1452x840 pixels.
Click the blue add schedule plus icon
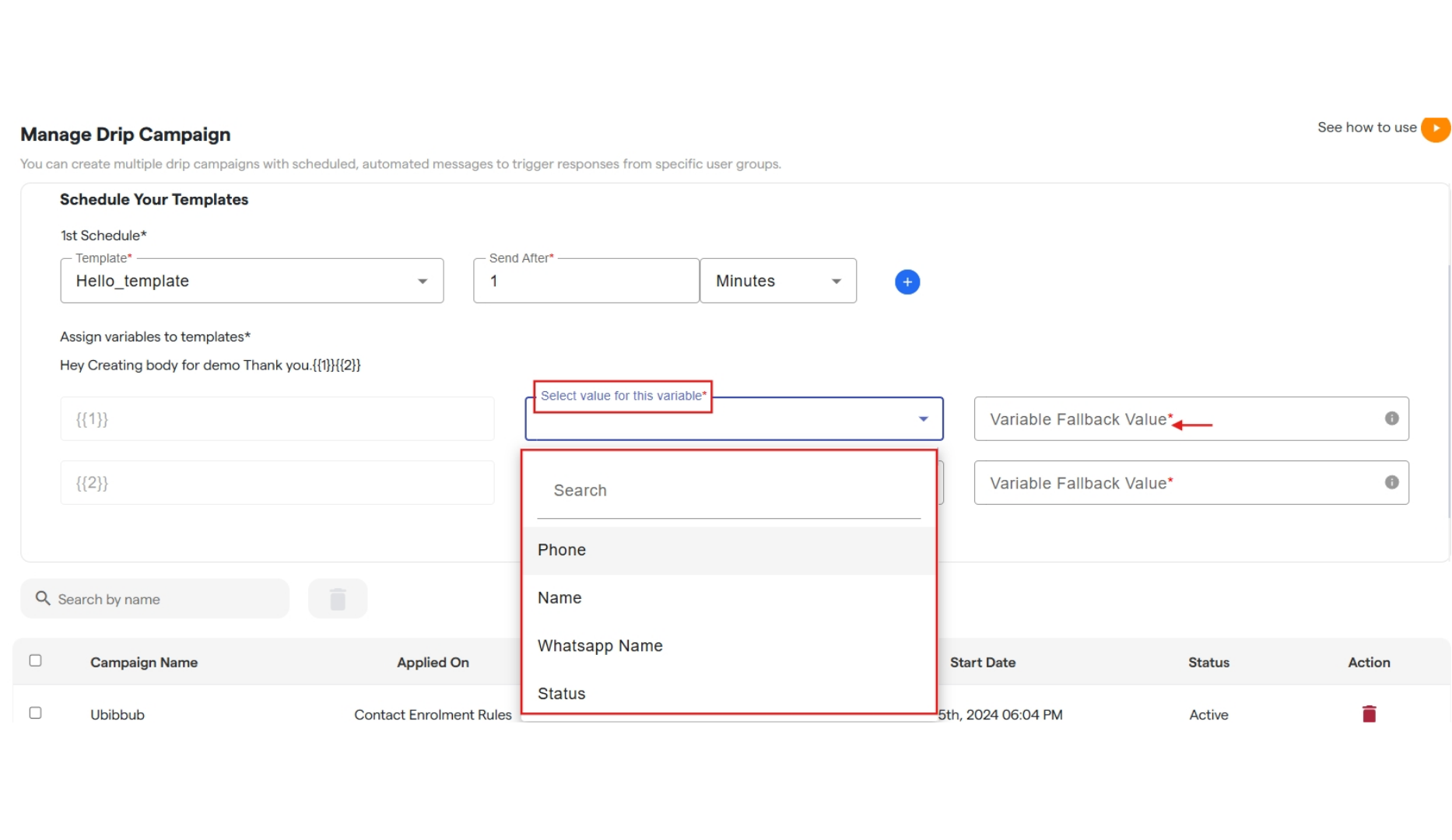tap(907, 282)
